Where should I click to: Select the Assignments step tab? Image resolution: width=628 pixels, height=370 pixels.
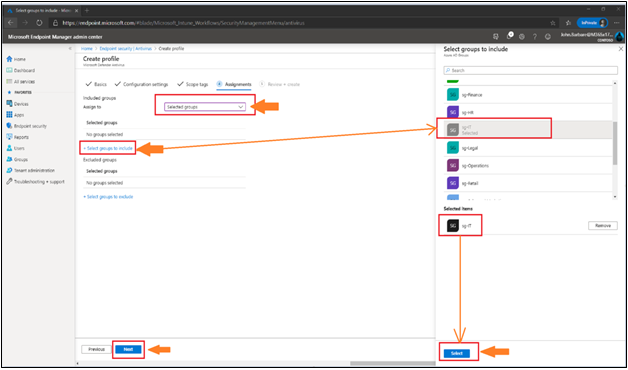[234, 84]
